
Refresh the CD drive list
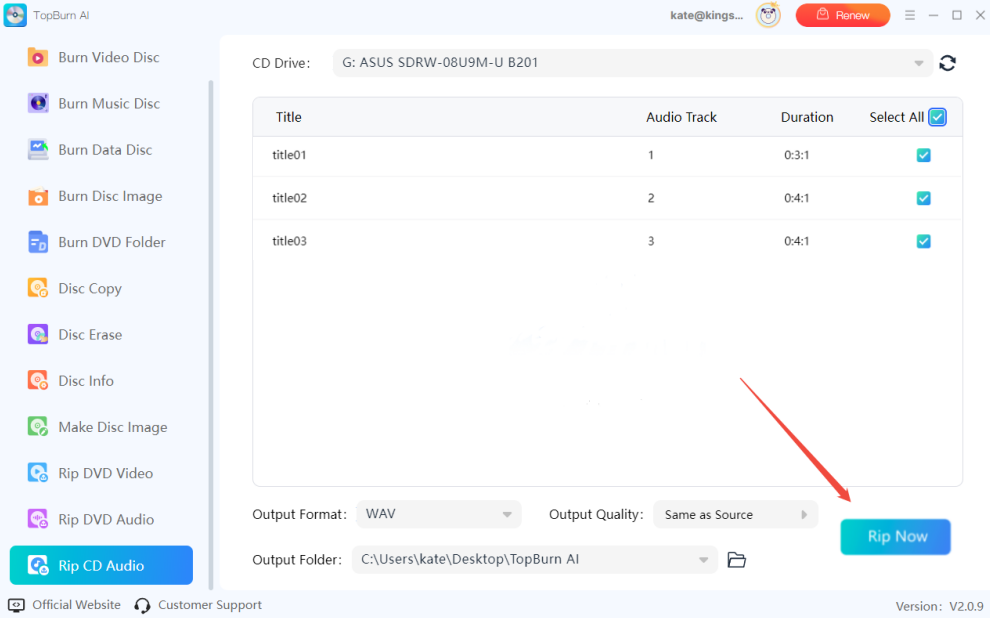click(947, 62)
